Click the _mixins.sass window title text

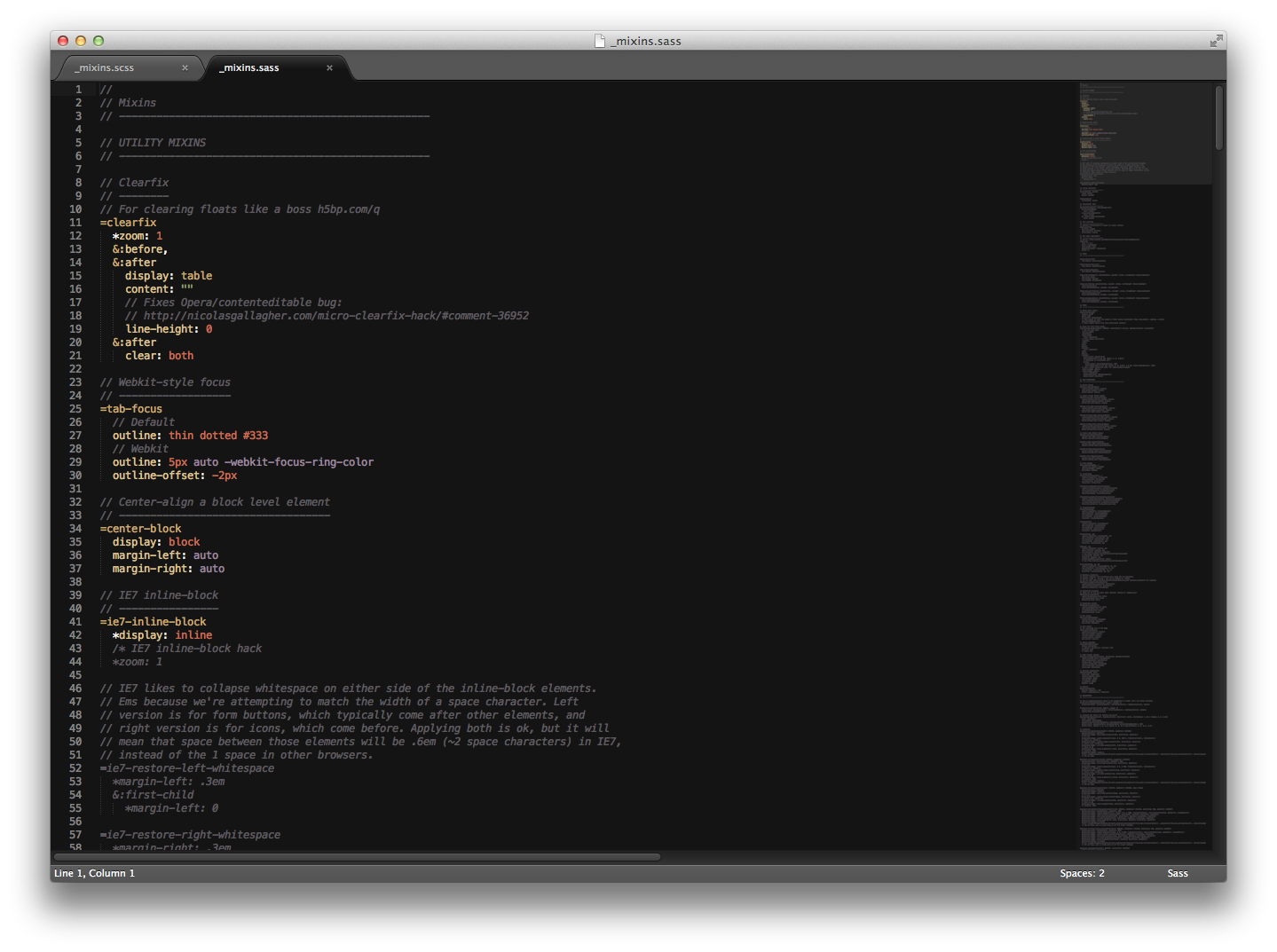646,41
